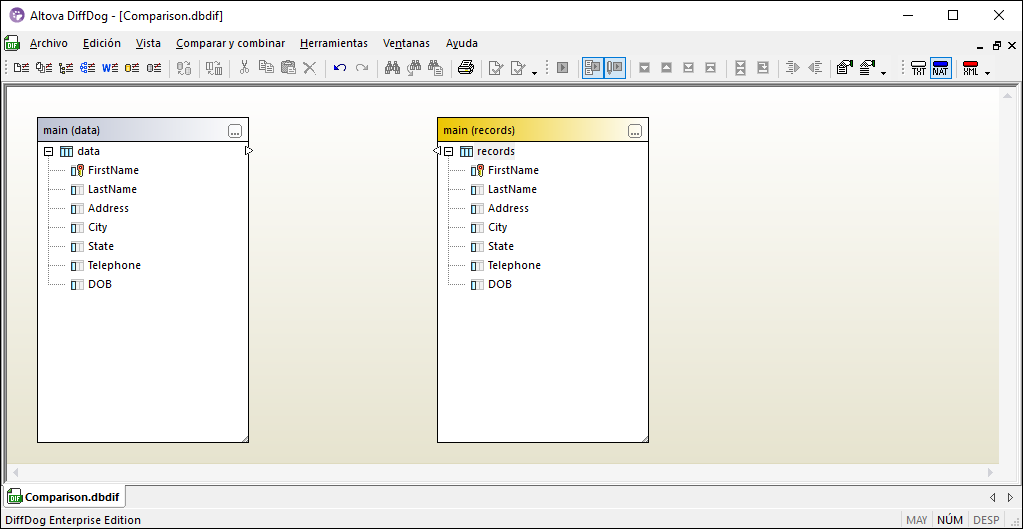The height and width of the screenshot is (529, 1023).
Task: Select the Telephone column in records
Action: (514, 265)
